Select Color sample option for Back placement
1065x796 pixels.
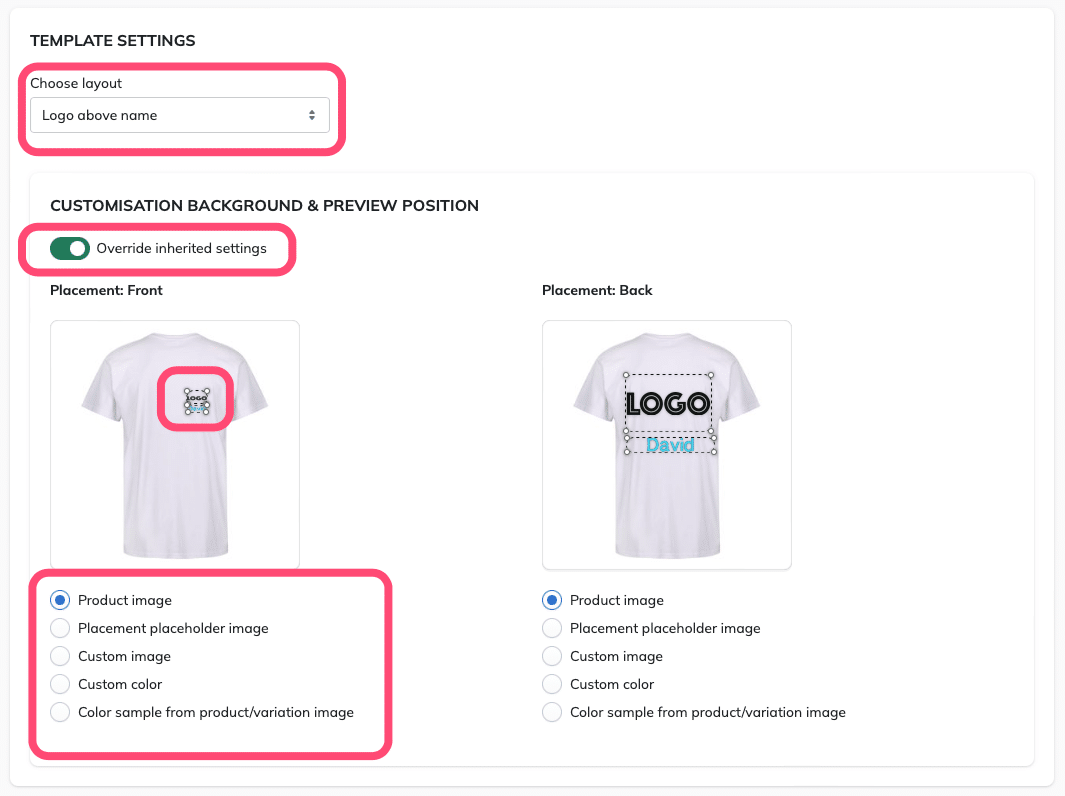[x=552, y=712]
